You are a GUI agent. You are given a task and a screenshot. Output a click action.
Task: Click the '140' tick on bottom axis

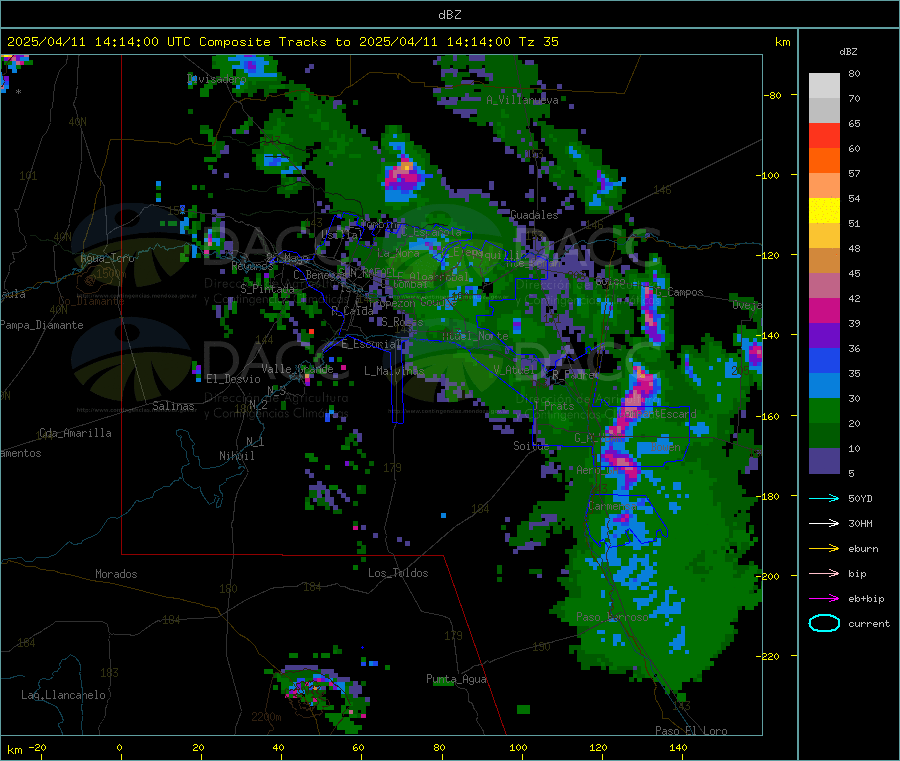coord(678,747)
